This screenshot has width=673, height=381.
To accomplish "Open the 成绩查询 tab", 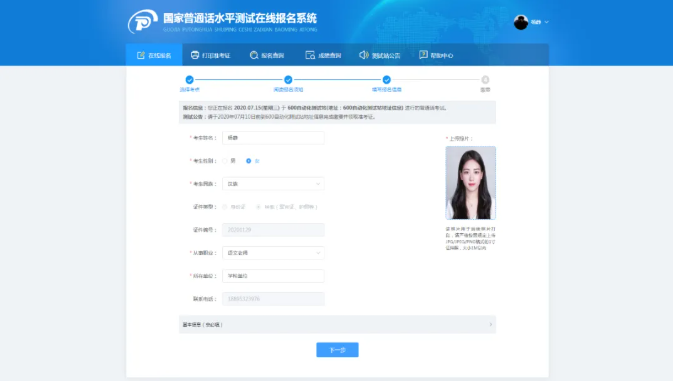I will point(323,55).
